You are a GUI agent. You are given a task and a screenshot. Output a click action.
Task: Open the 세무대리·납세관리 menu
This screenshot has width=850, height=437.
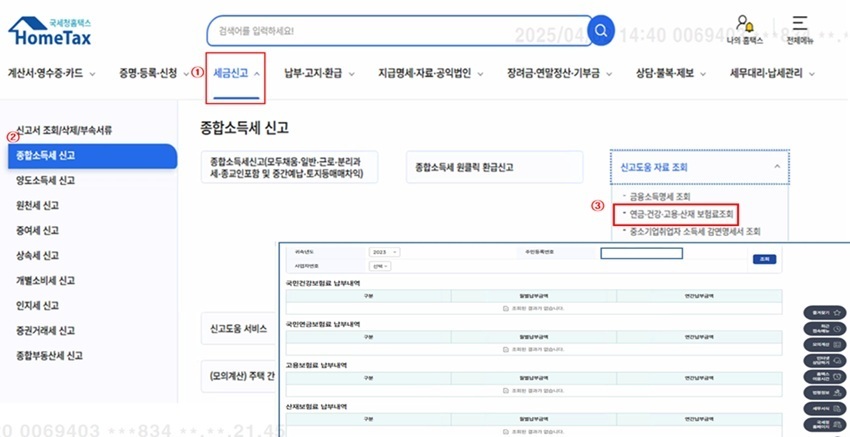766,73
